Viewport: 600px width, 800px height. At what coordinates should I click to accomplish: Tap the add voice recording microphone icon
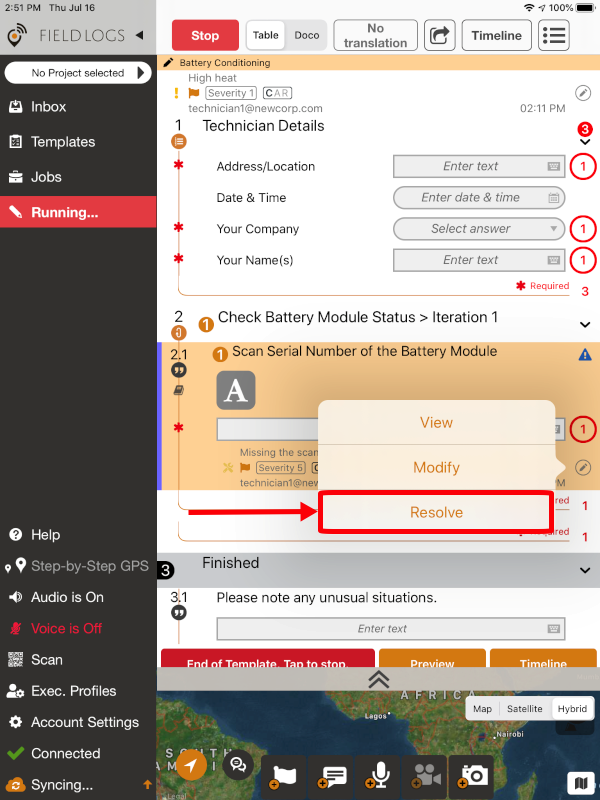pos(380,773)
